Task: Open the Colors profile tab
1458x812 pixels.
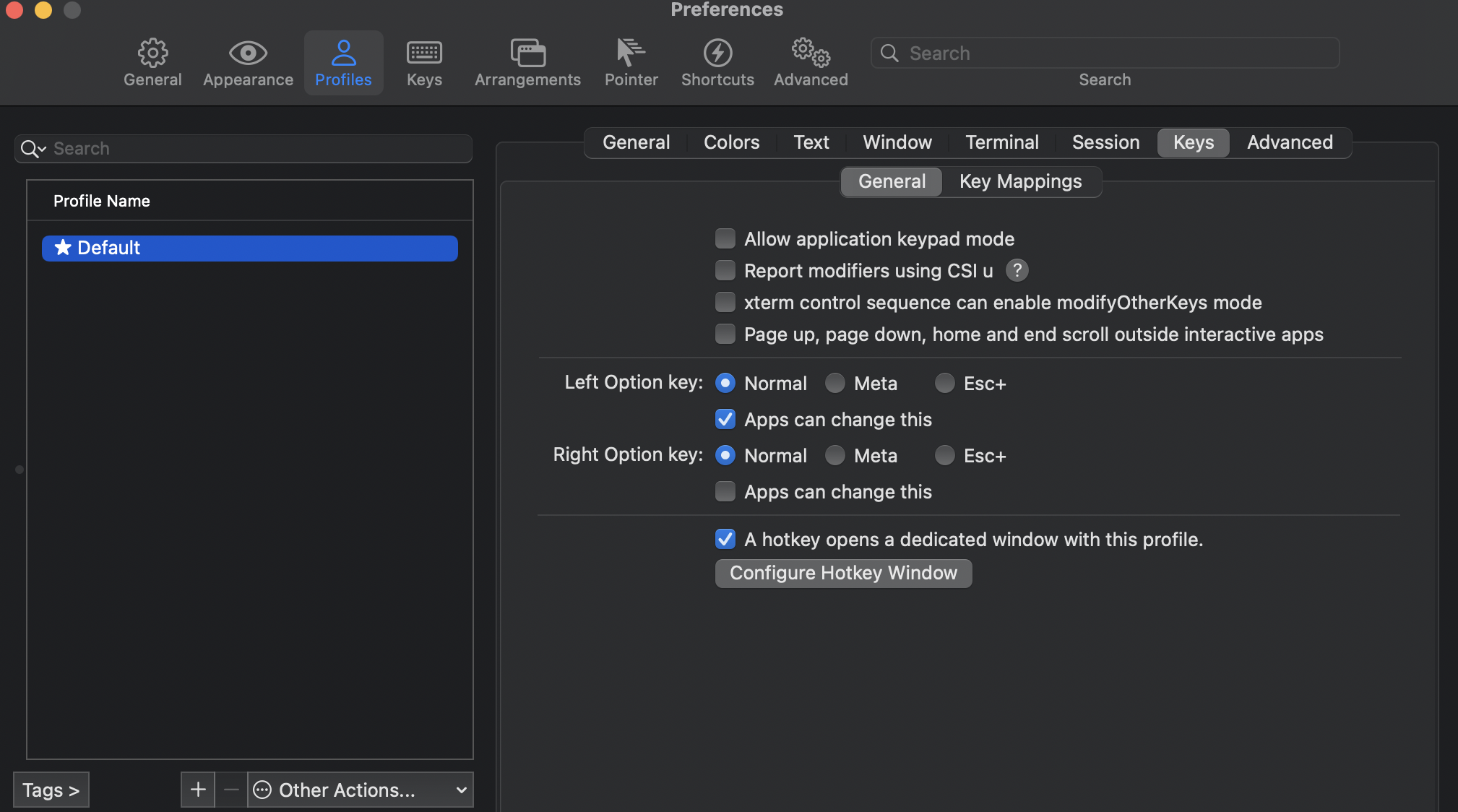Action: (730, 142)
